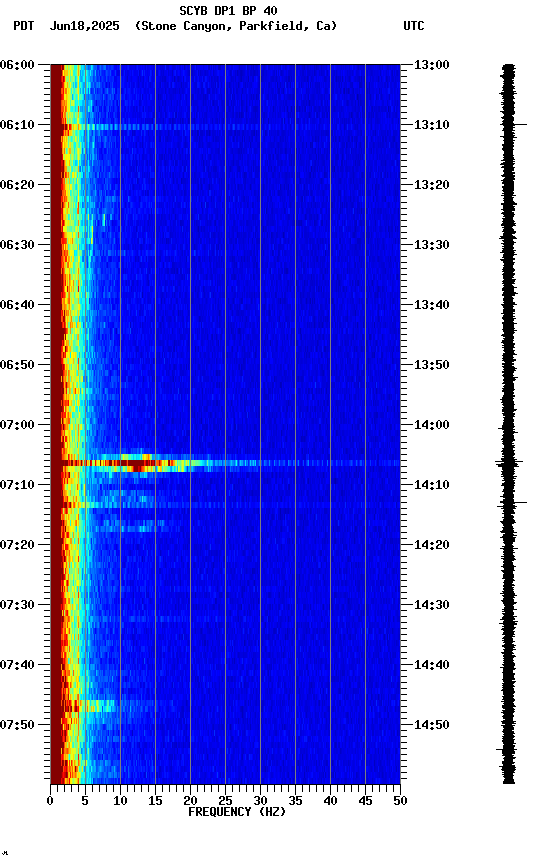Click the 5 Hz frequency axis label

85,801
